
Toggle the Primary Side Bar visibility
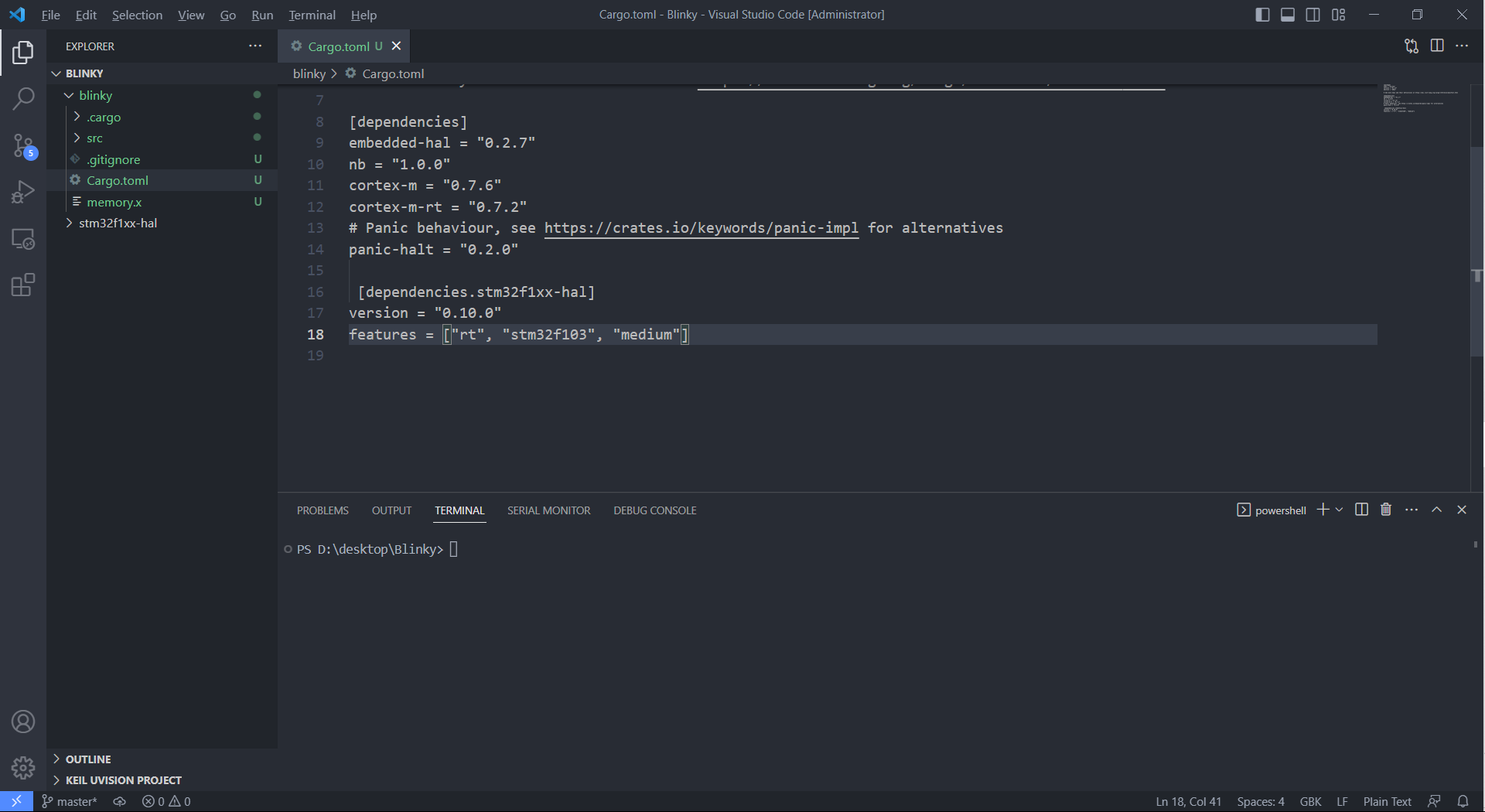1261,14
